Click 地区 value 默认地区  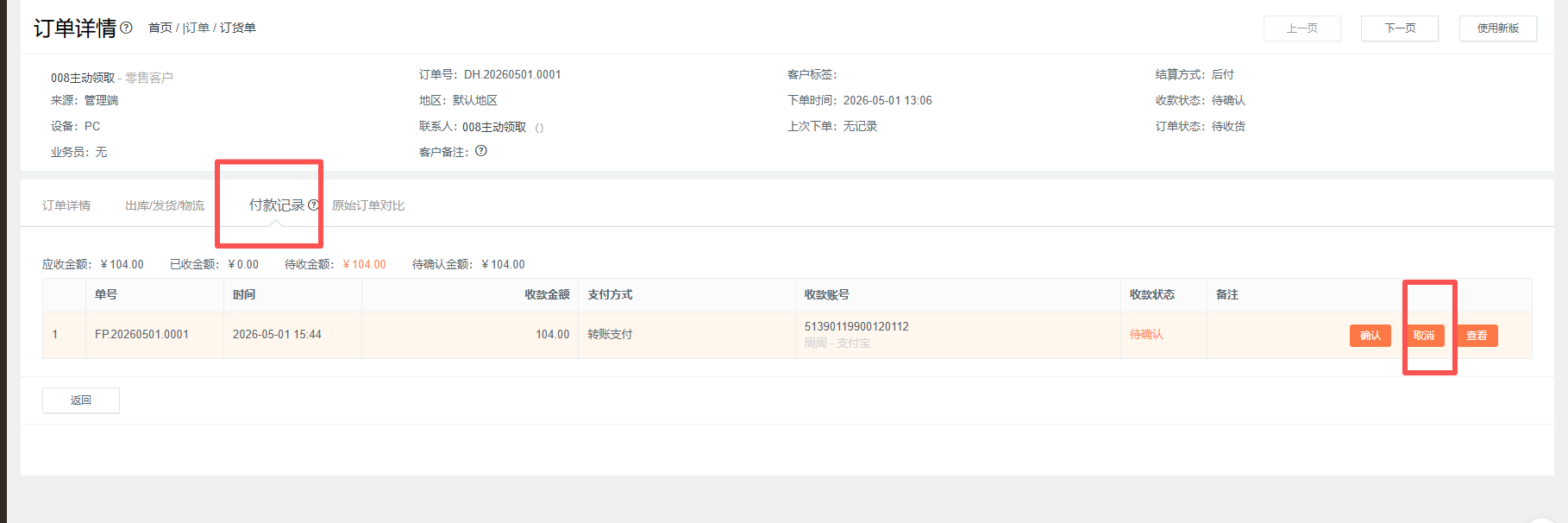[x=475, y=101]
